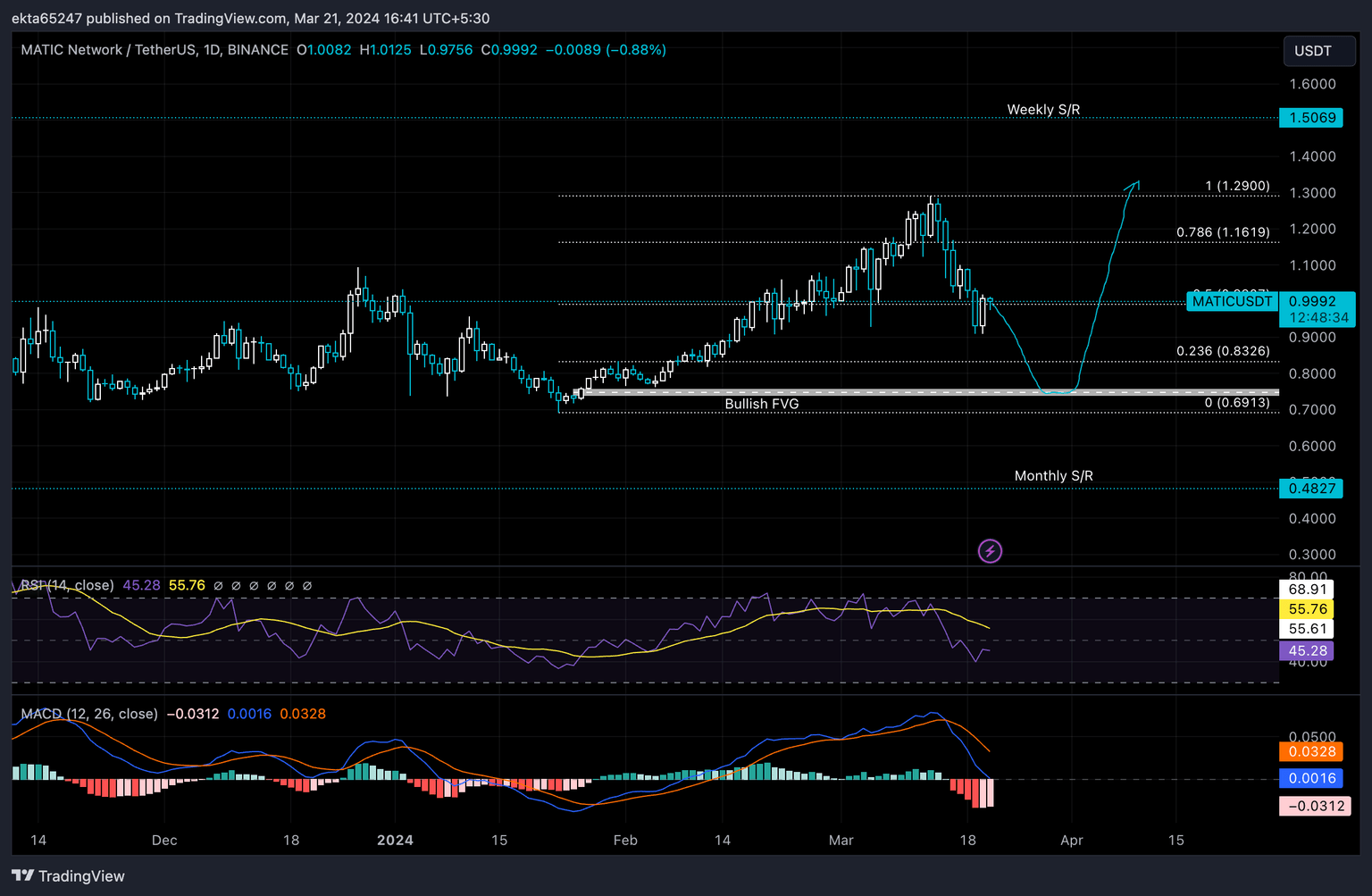The height and width of the screenshot is (896, 1372).
Task: Open the USDT currency selector
Action: pyautogui.click(x=1319, y=51)
